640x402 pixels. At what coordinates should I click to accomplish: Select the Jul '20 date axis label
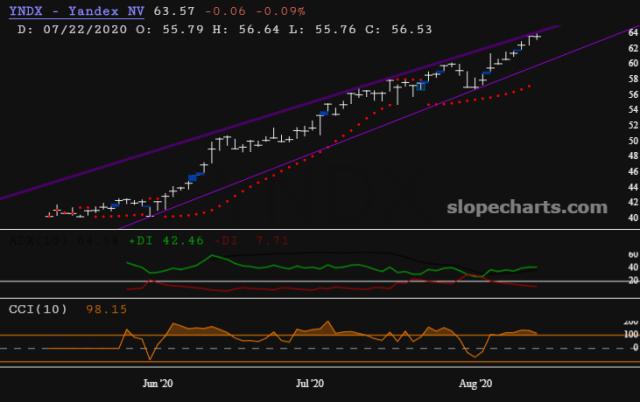click(x=310, y=383)
